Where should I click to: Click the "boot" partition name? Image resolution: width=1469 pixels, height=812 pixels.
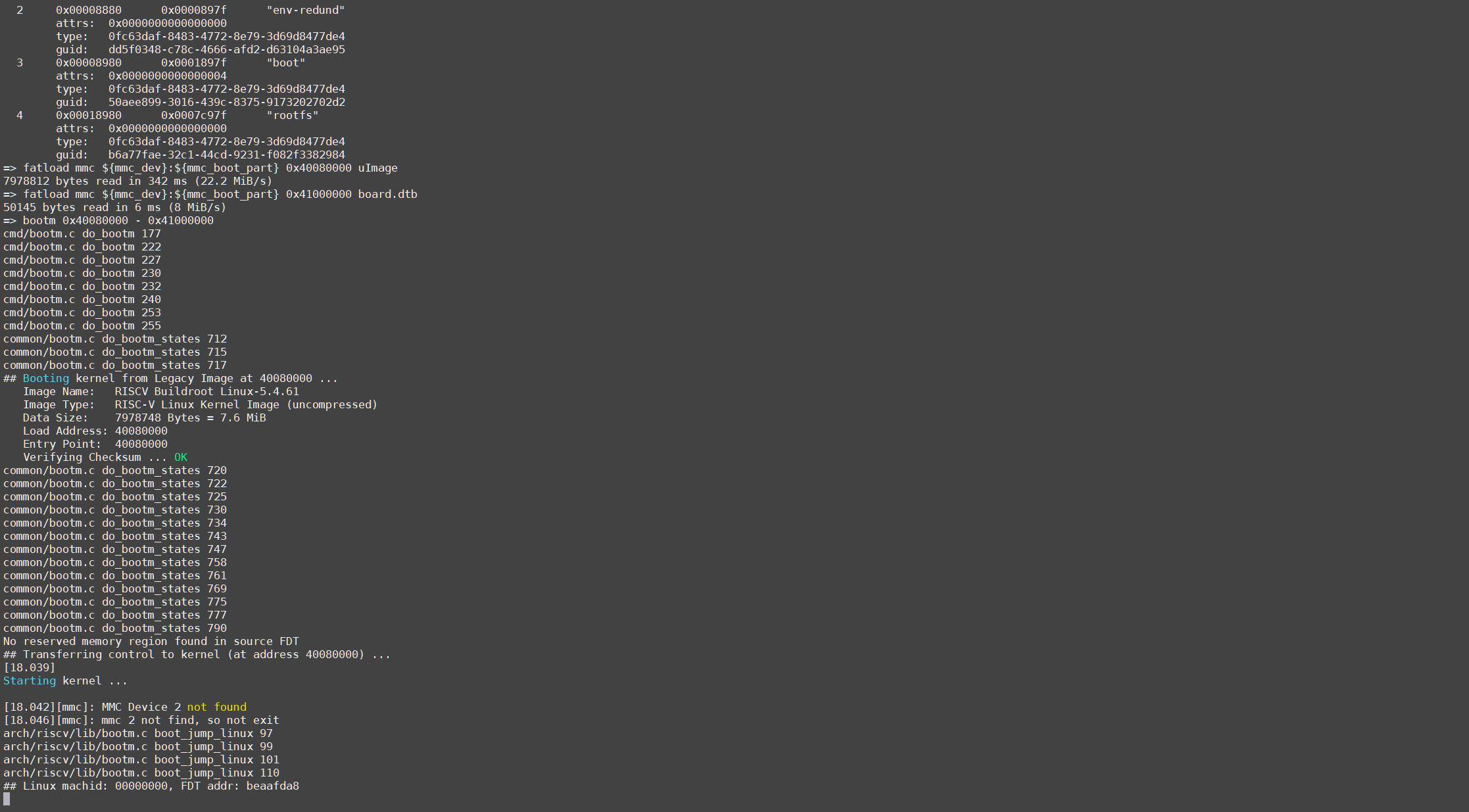285,62
